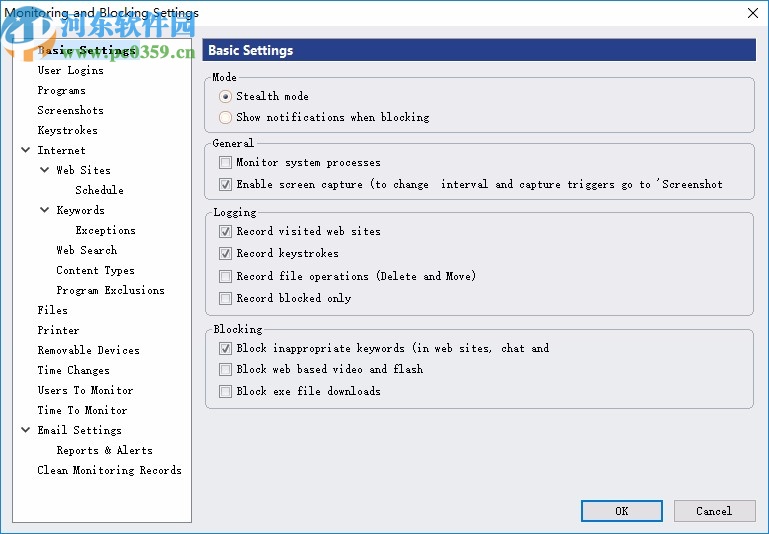Enable Record file operations checkbox
The width and height of the screenshot is (769, 534).
[x=225, y=276]
